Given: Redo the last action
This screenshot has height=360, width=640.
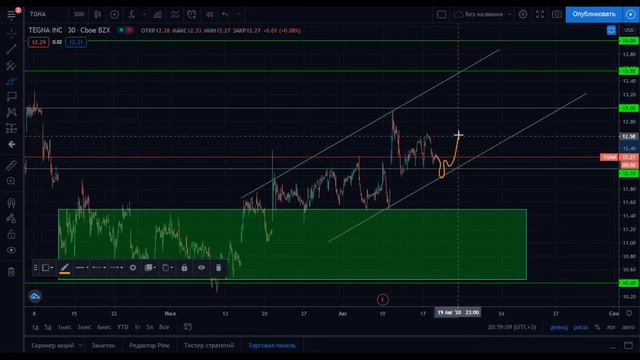Looking at the screenshot, I should [x=238, y=14].
